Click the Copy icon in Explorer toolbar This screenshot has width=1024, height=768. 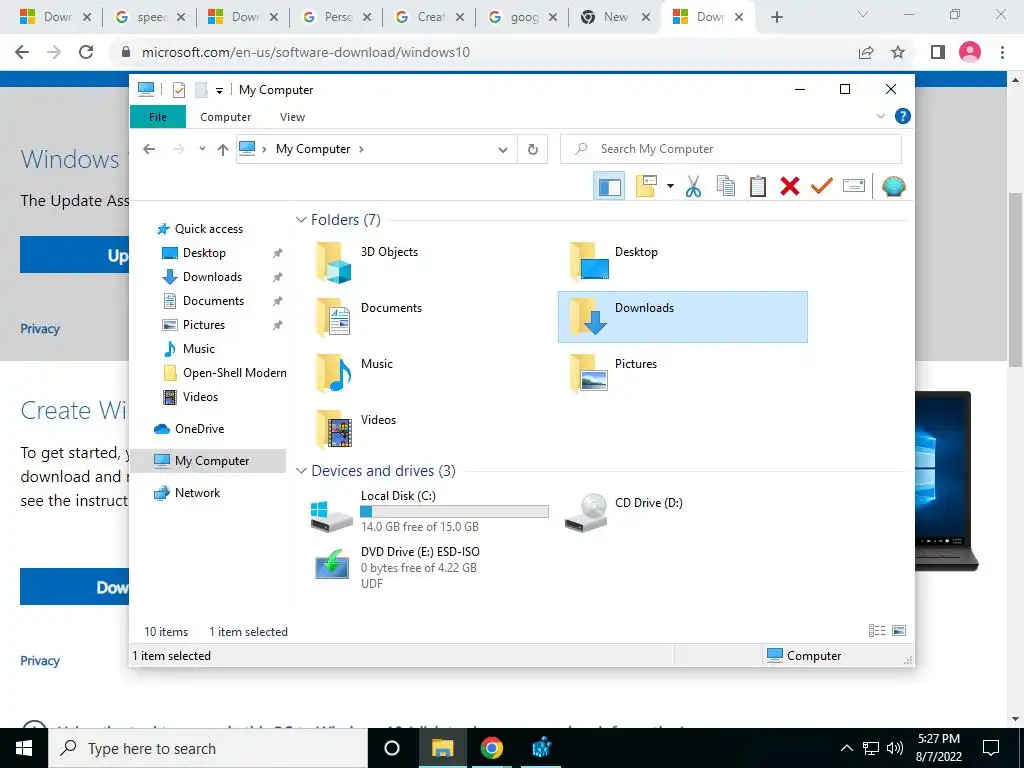tap(726, 187)
